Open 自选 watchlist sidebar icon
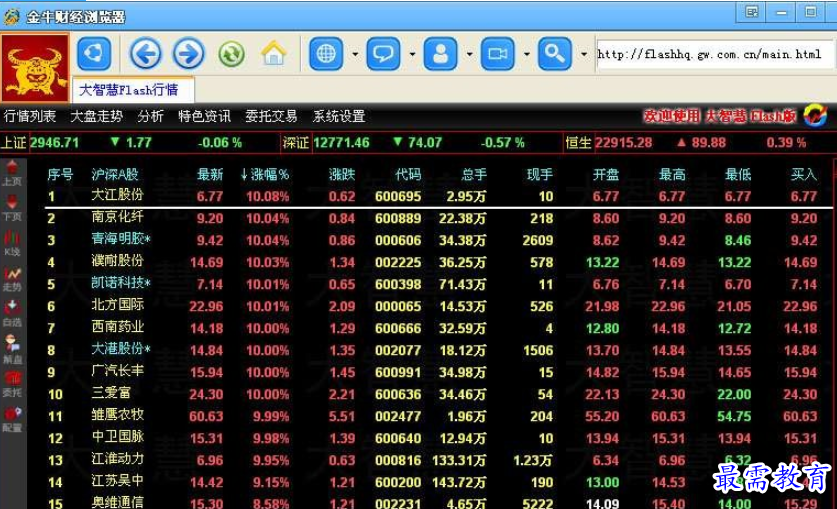This screenshot has height=509, width=837. [12, 314]
